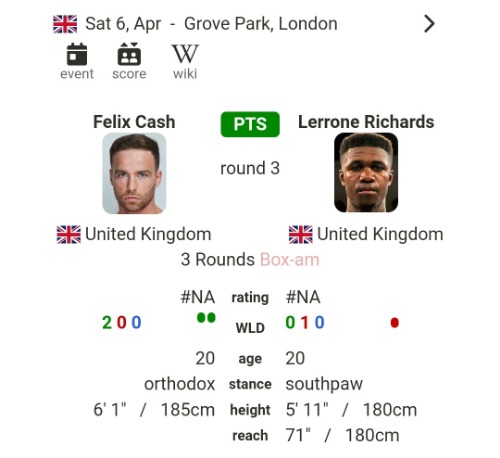500x458 pixels.
Task: Open Lerrone Richards' profile via his name
Action: click(366, 122)
